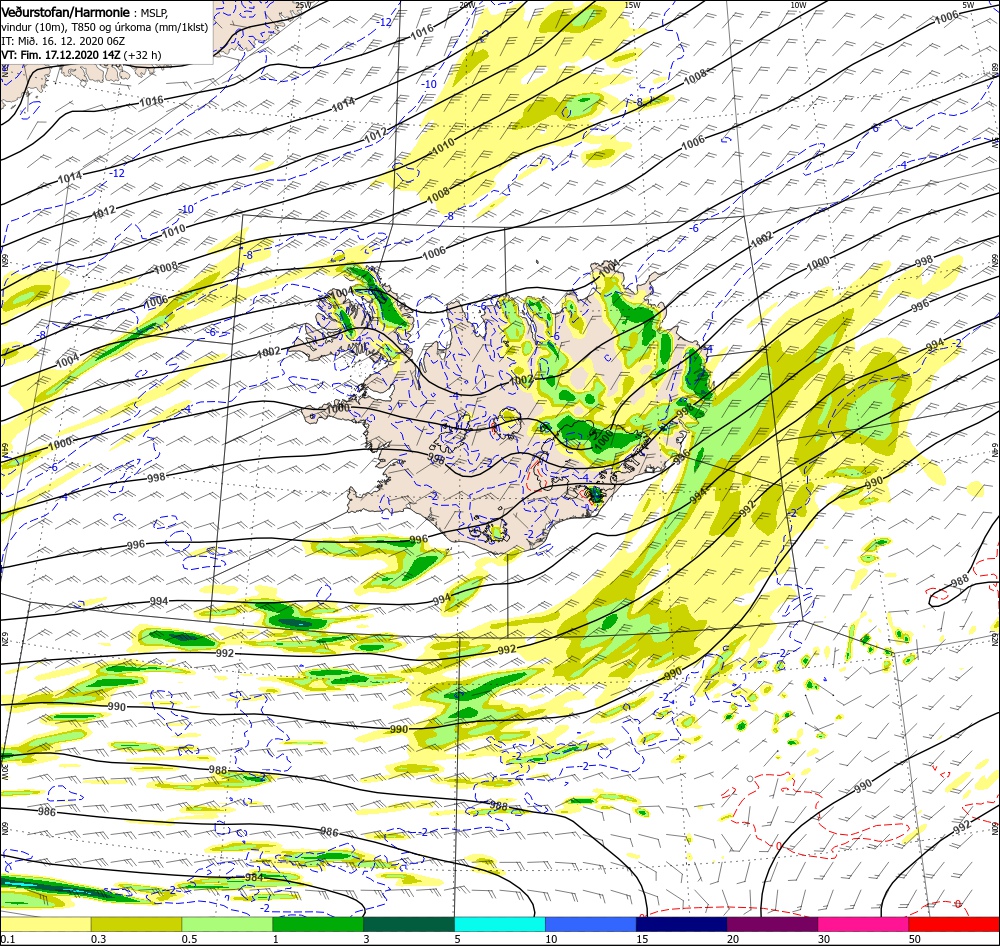
Task: Click the legend value "3"
Action: point(367,939)
